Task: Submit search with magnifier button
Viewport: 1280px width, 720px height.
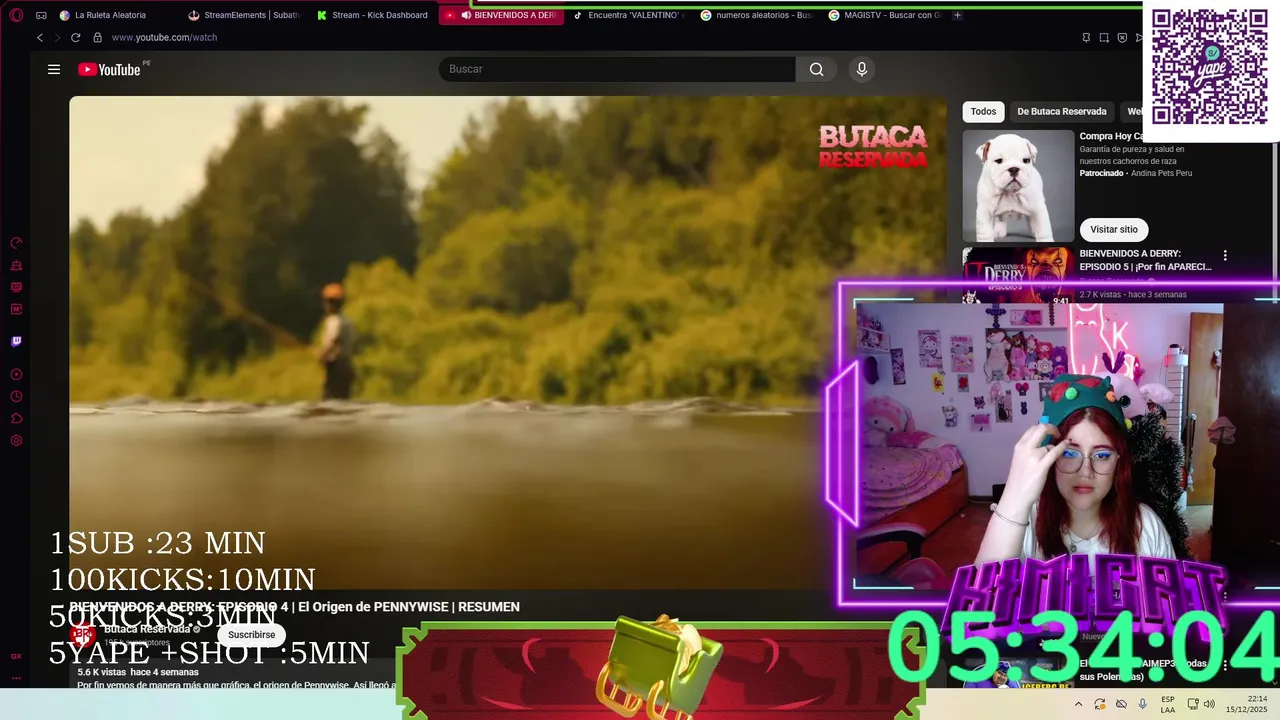Action: click(x=816, y=69)
